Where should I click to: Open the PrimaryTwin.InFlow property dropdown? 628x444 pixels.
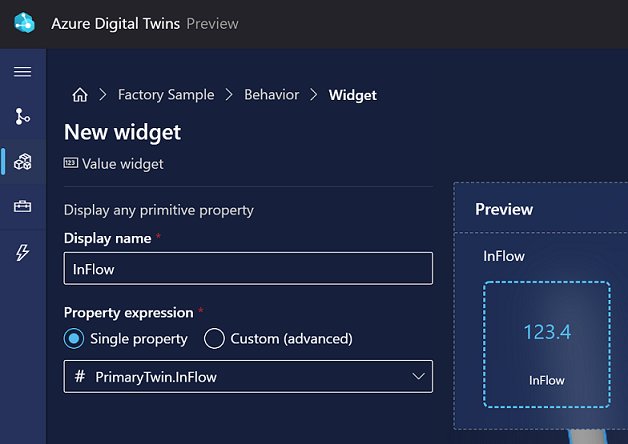[248, 377]
